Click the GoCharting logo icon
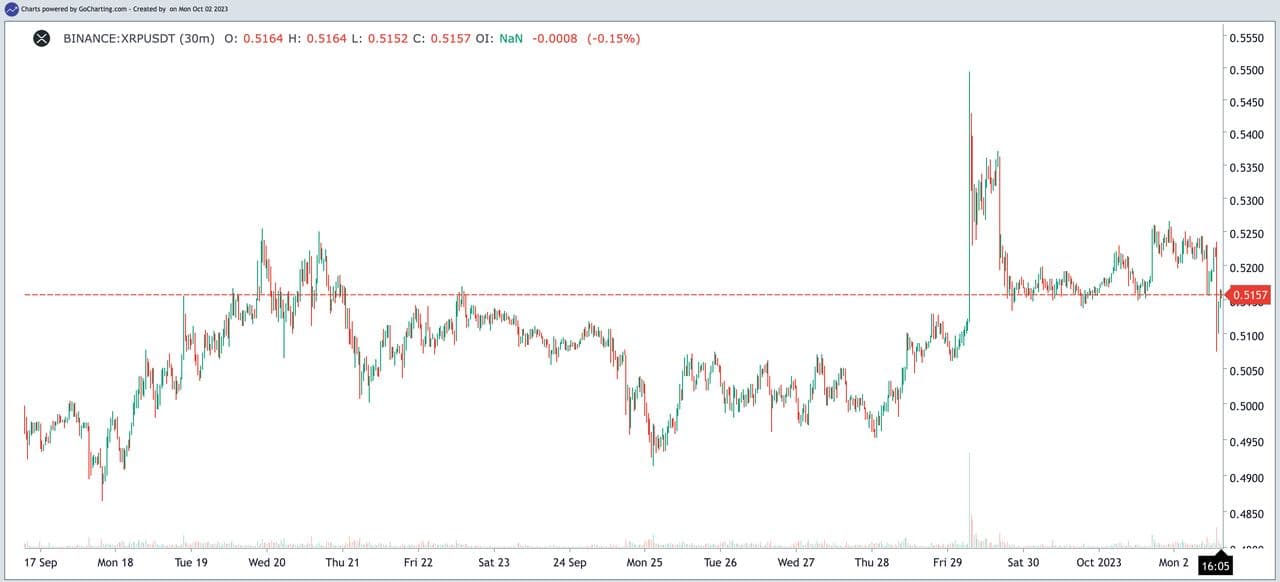This screenshot has width=1280, height=582. 11,8
